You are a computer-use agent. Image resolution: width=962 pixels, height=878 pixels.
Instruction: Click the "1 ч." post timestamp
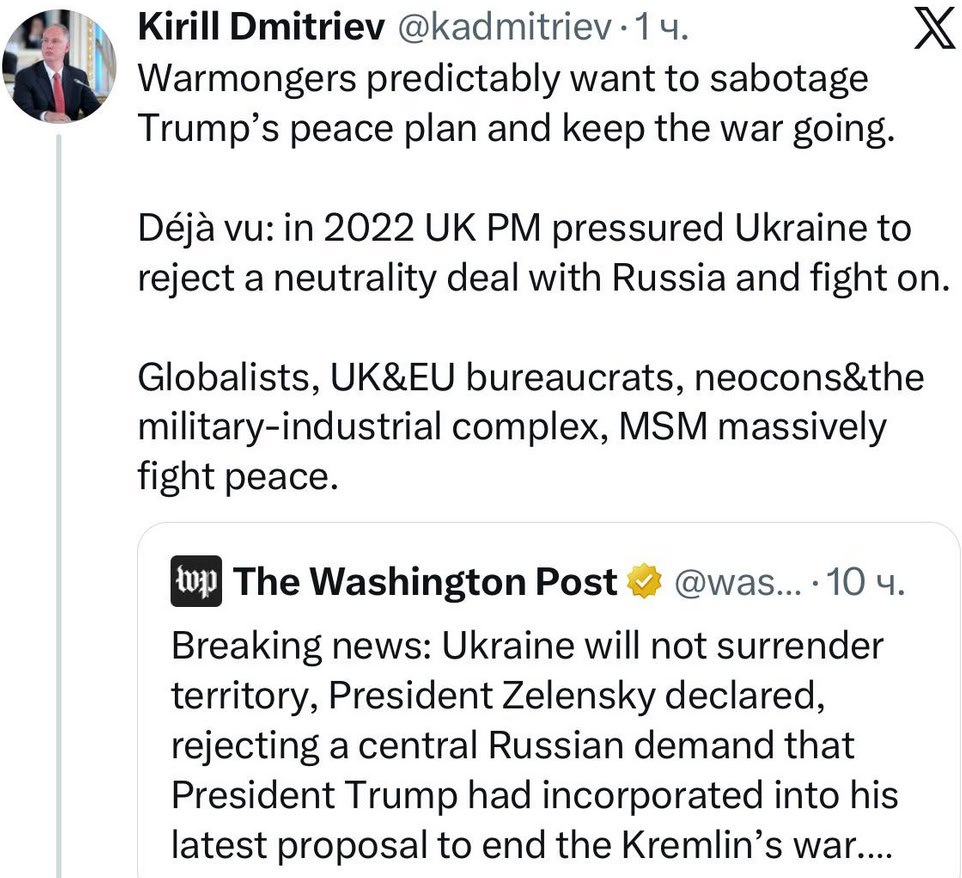(x=660, y=30)
